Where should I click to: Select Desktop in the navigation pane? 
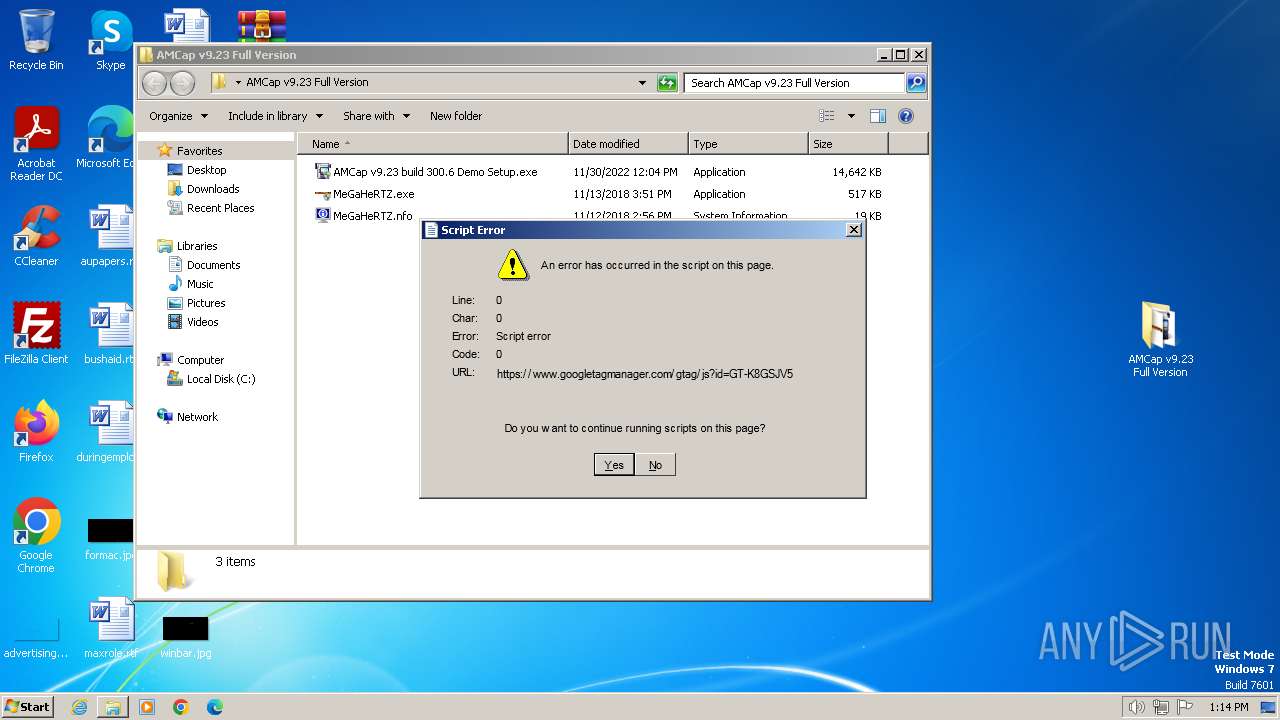click(206, 170)
